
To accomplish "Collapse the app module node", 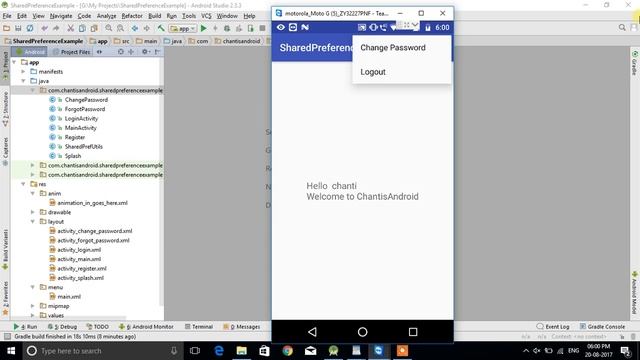I will (x=15, y=62).
